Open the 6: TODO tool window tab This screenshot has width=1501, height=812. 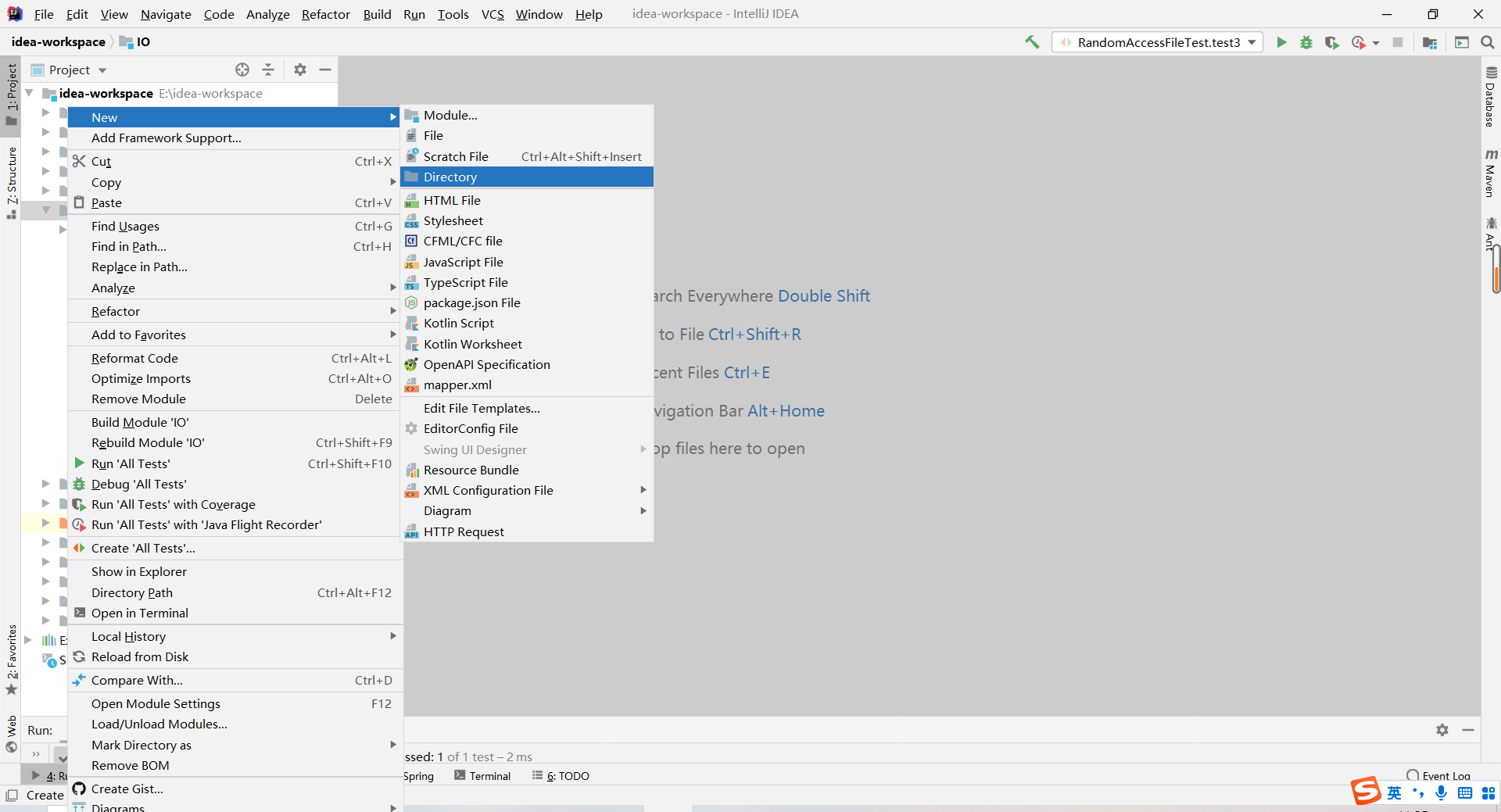coord(561,776)
